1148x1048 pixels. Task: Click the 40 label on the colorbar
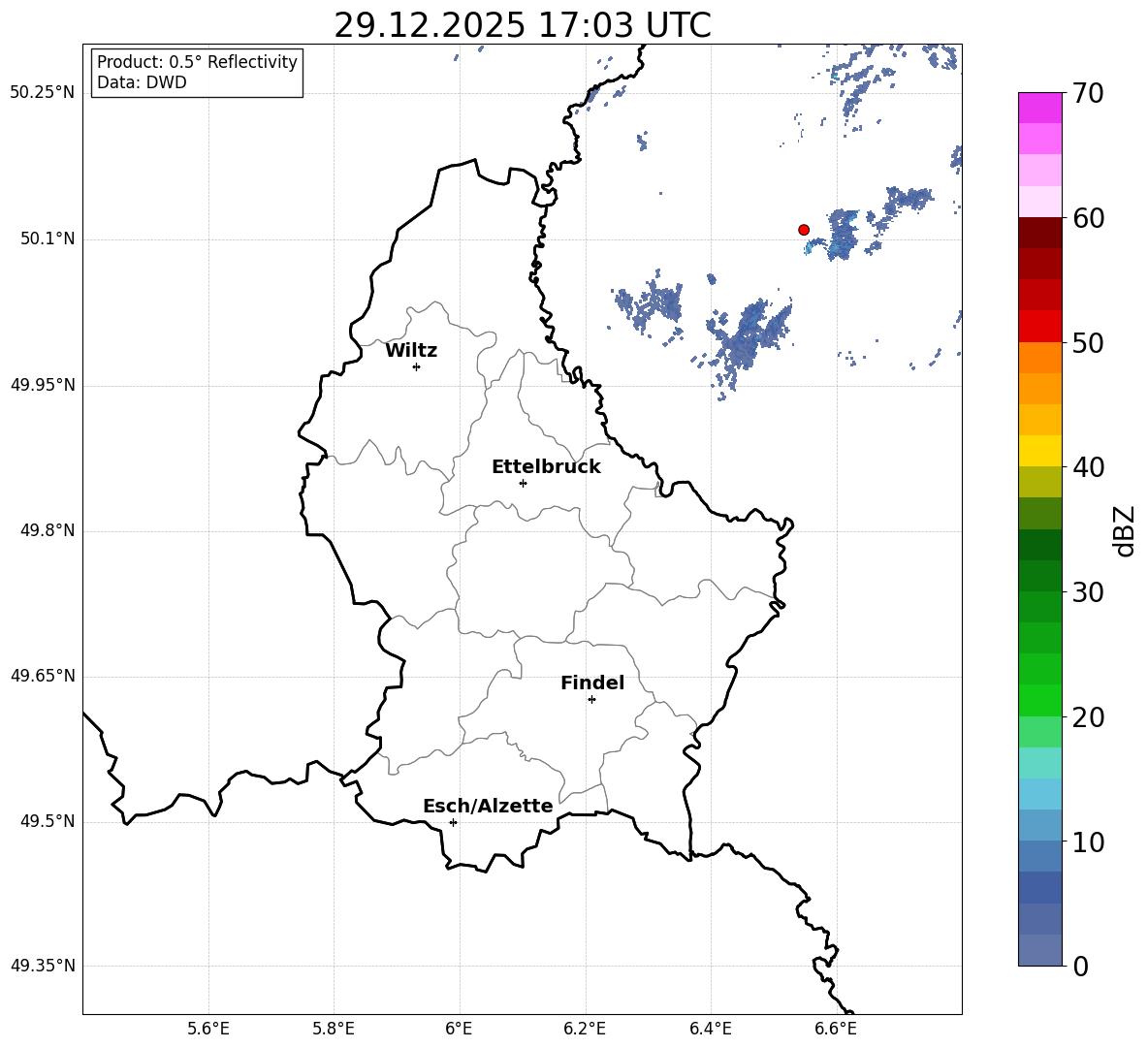1088,467
